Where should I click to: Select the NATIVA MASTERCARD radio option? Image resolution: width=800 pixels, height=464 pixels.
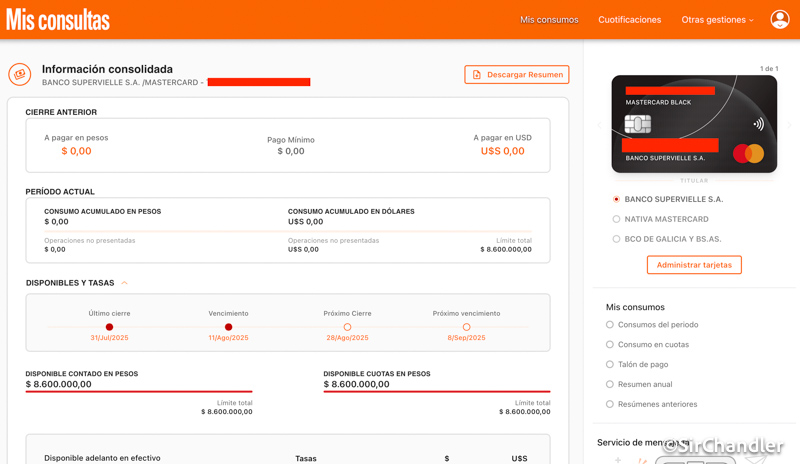tap(616, 219)
